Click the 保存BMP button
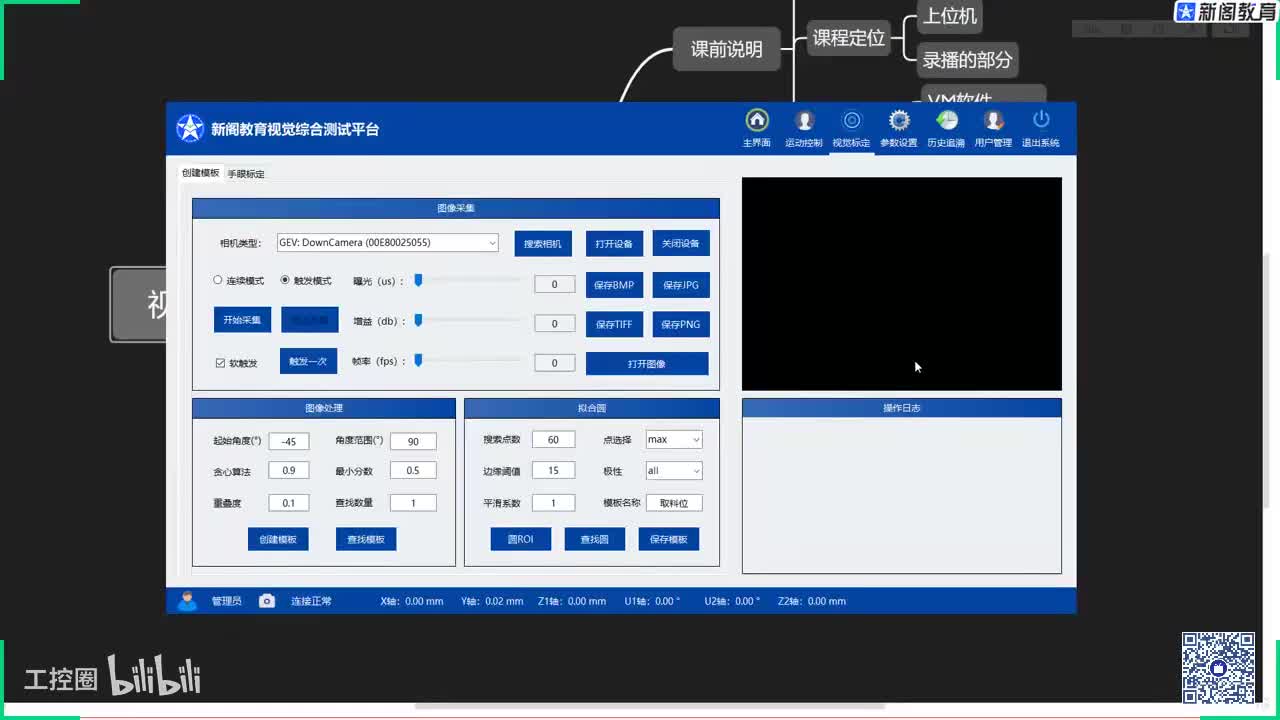 pos(614,285)
